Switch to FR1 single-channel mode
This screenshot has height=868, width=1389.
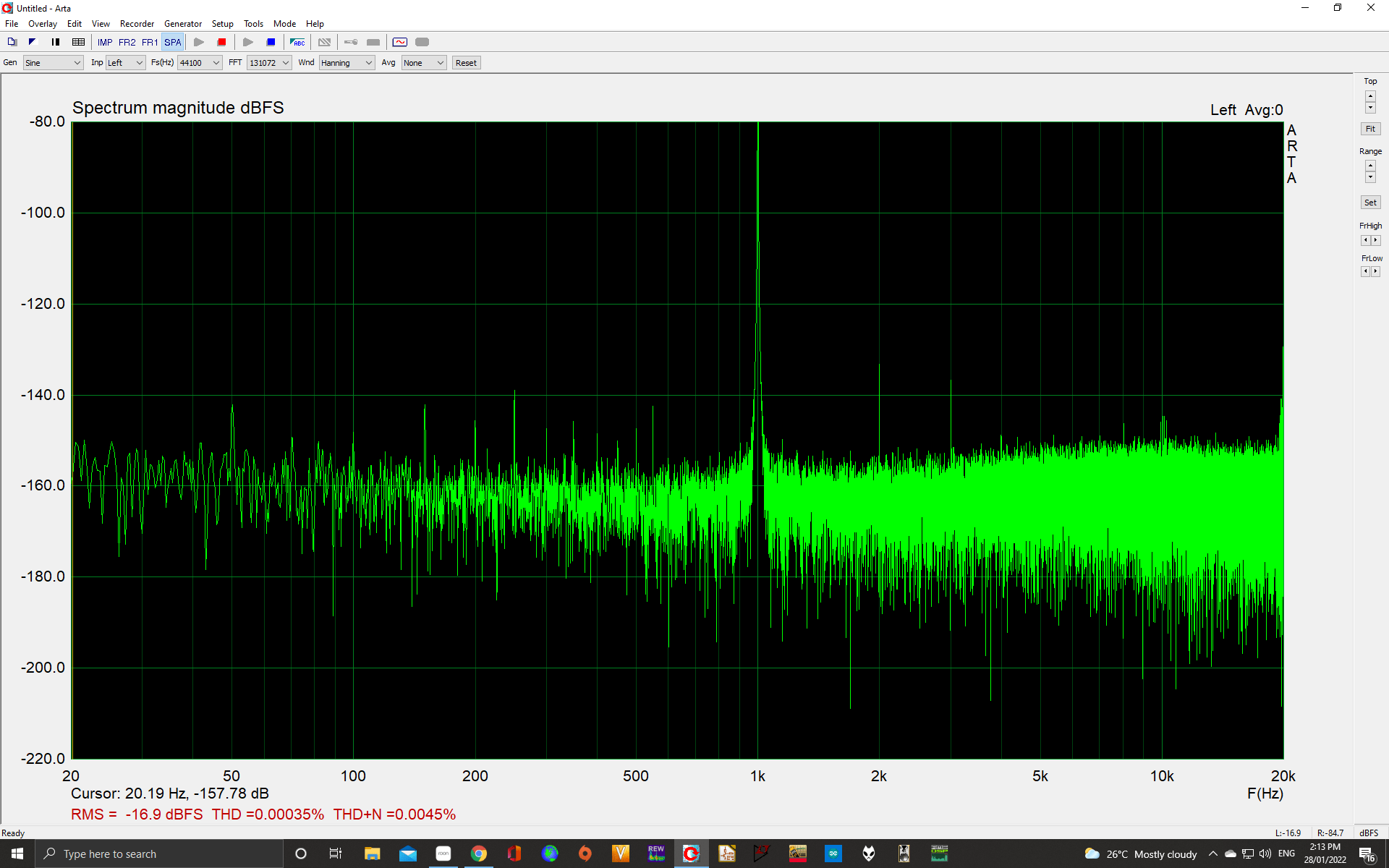pos(150,42)
